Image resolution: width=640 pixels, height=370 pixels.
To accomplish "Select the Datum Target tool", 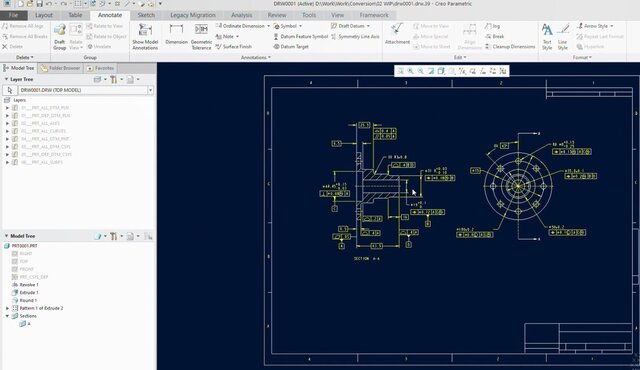I will [291, 47].
